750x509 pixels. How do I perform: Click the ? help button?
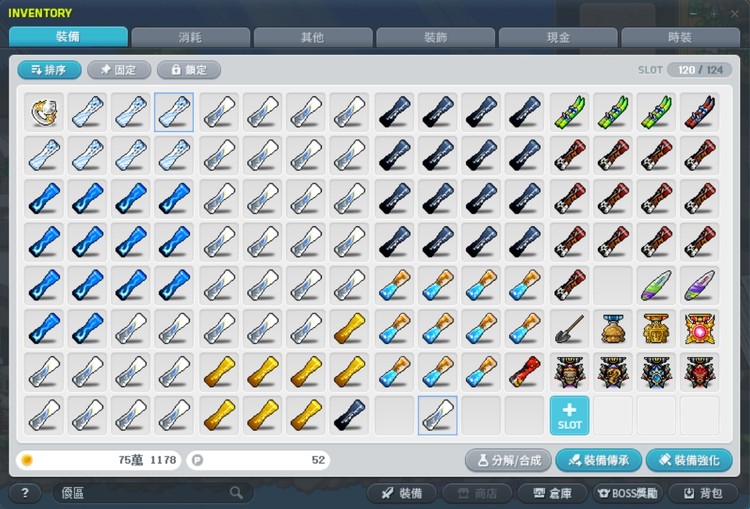pos(25,493)
